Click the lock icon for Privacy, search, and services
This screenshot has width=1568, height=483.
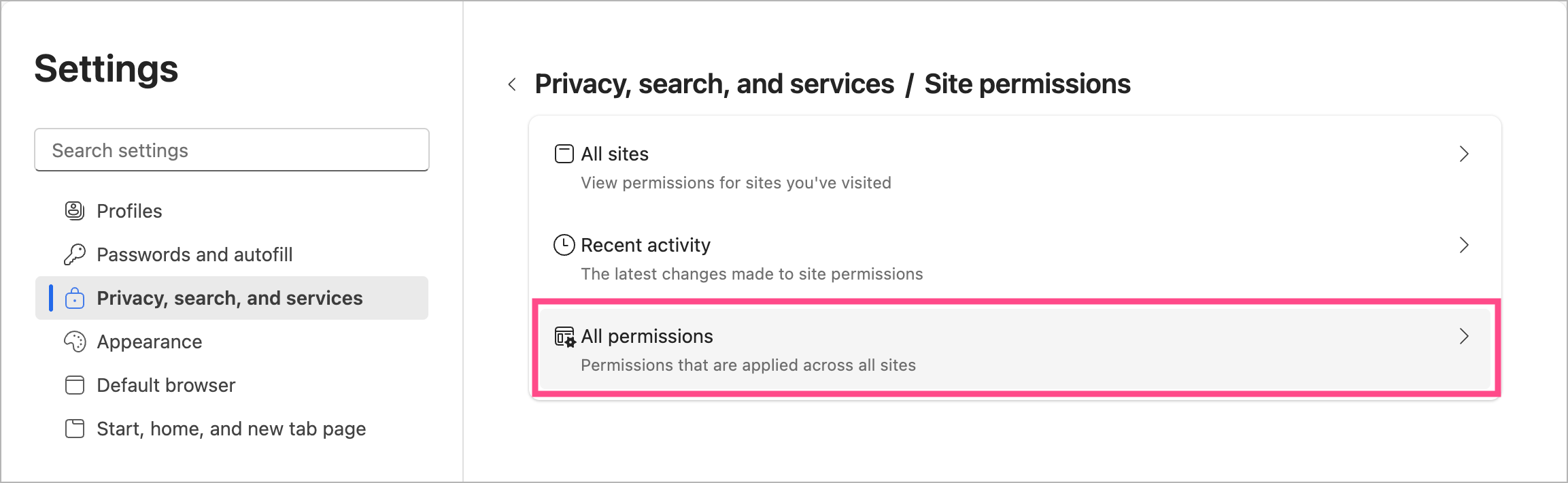pyautogui.click(x=75, y=298)
